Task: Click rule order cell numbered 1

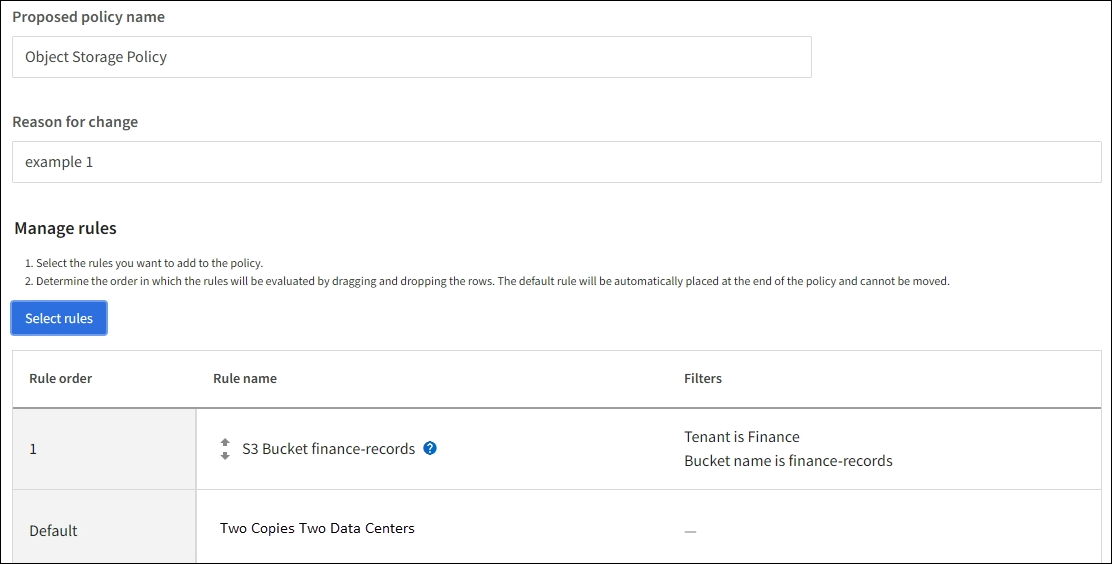Action: [x=33, y=449]
